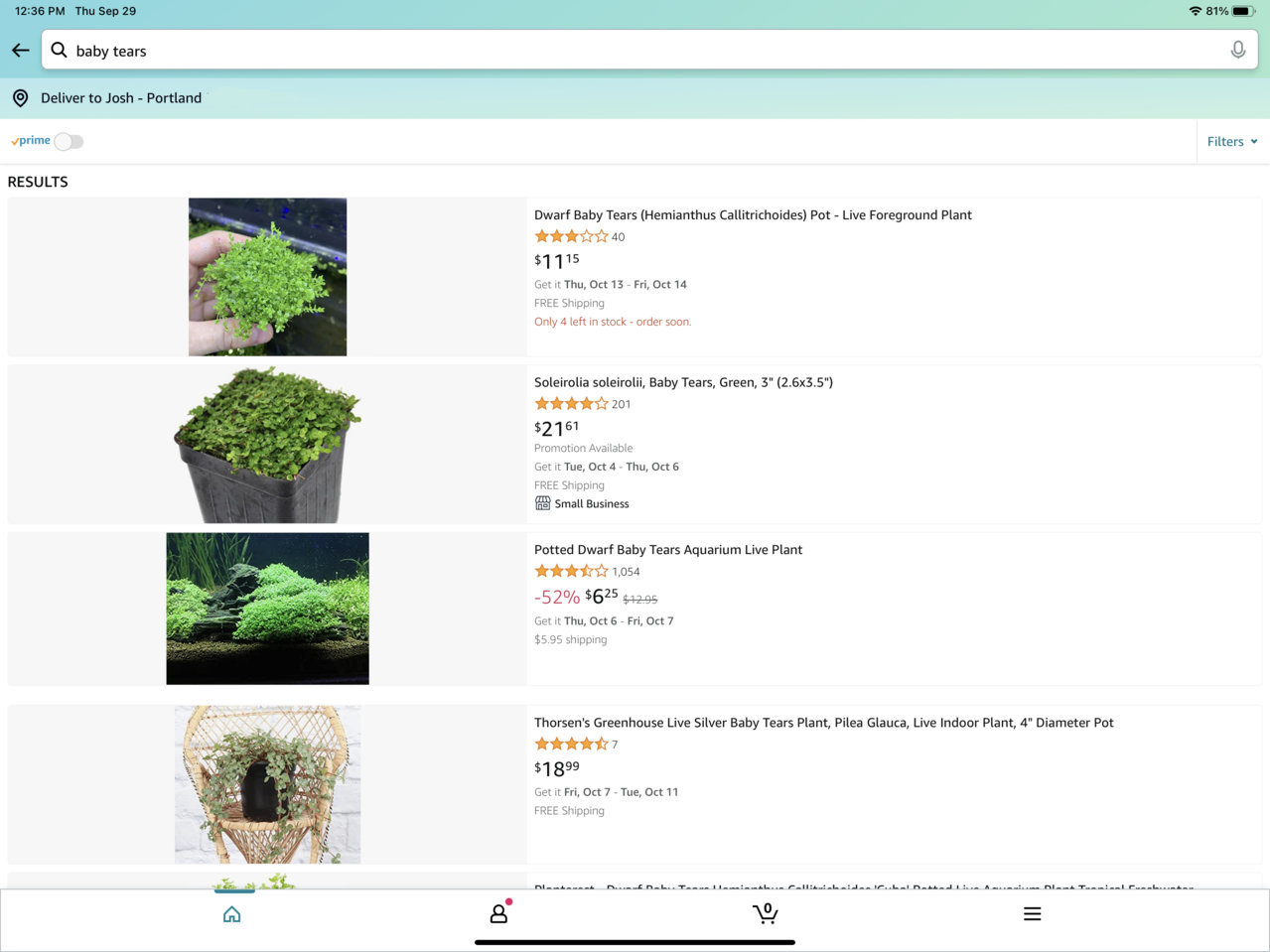View 1,054 ratings for Potted Dwarf plant
This screenshot has height=952, width=1270.
[x=626, y=572]
